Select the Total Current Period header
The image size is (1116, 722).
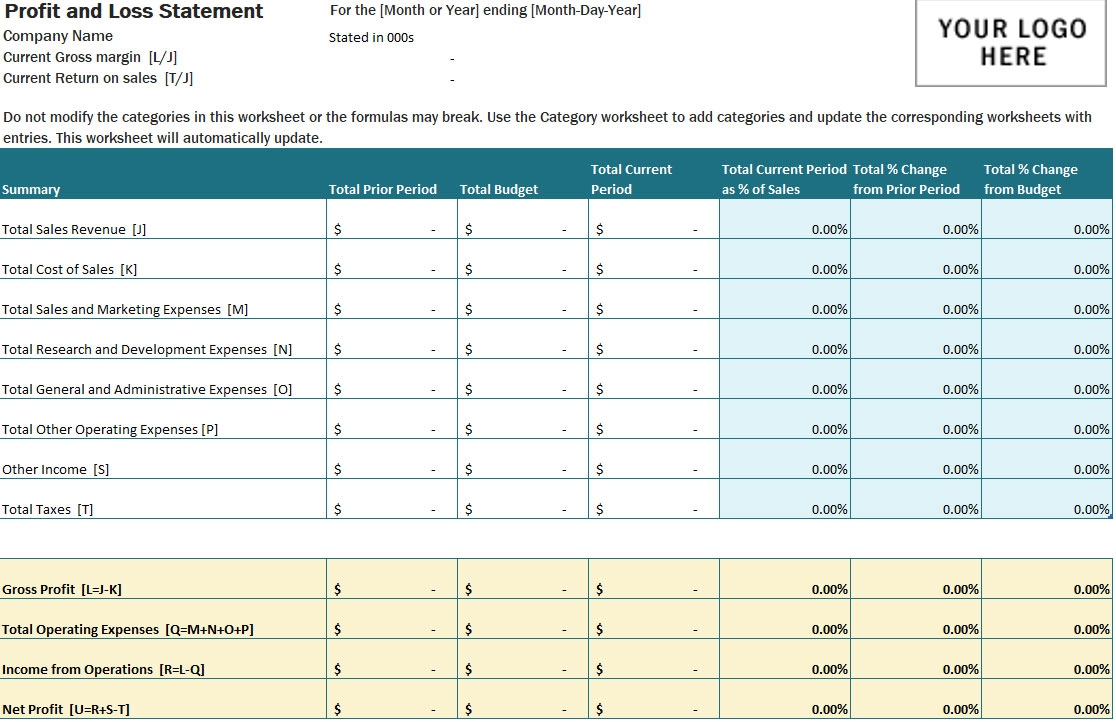tap(631, 179)
